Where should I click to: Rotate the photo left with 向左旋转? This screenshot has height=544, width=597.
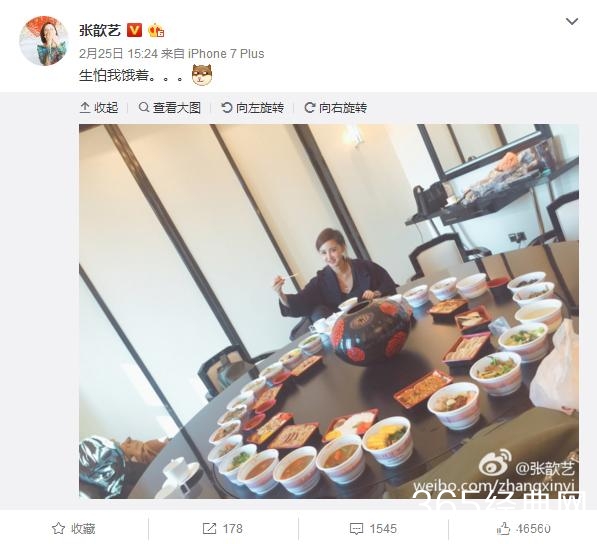point(252,108)
